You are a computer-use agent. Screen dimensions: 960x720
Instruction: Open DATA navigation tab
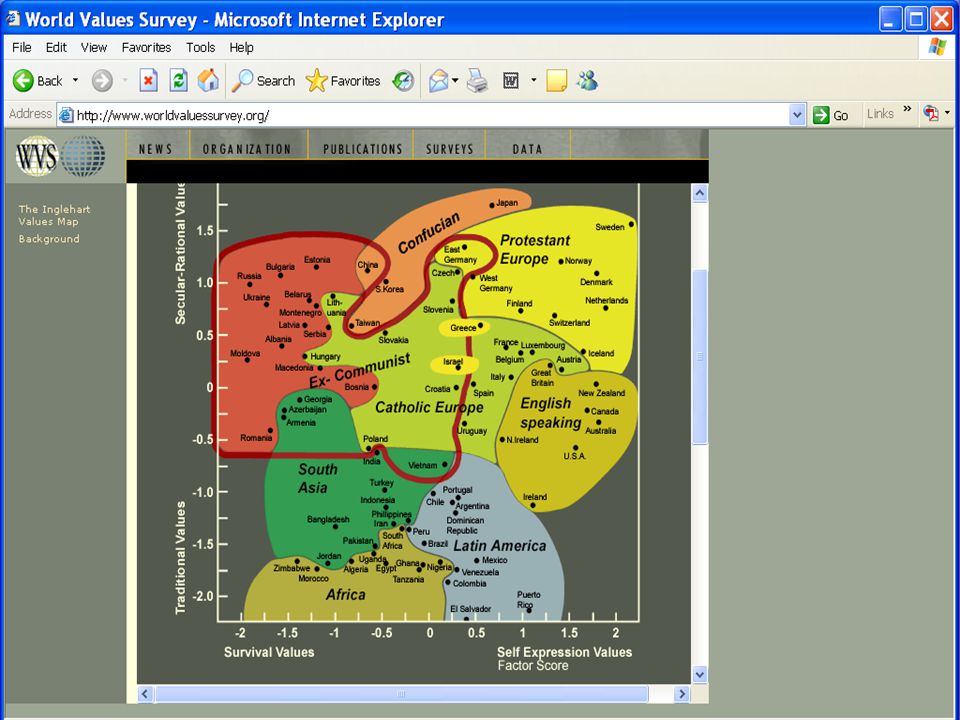[x=527, y=149]
